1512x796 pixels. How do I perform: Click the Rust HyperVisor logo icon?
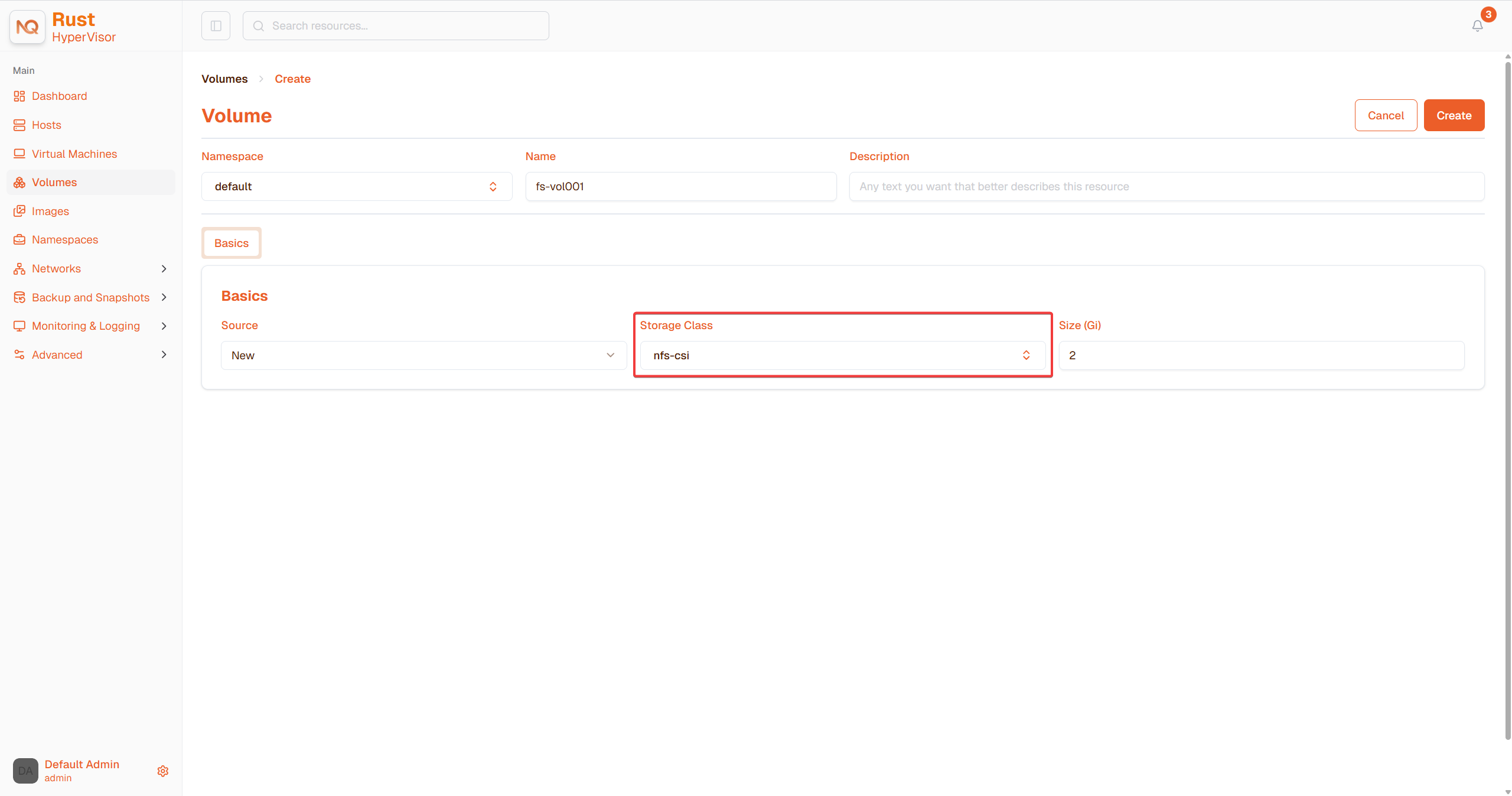[x=27, y=27]
